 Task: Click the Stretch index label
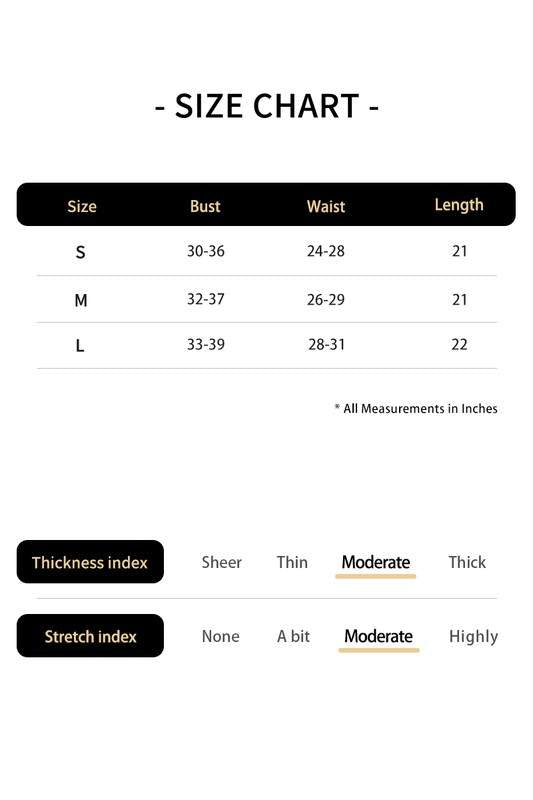pyautogui.click(x=90, y=636)
